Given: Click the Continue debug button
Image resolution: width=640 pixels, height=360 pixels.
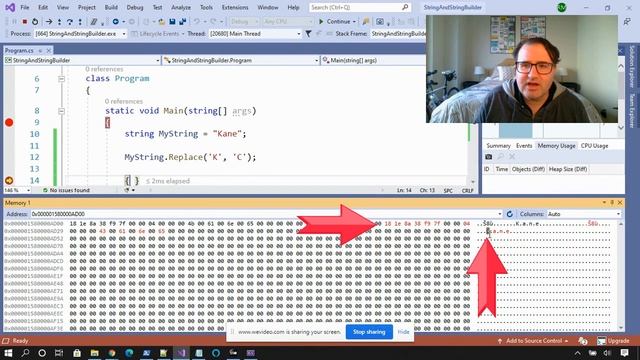Looking at the screenshot, I should pyautogui.click(x=335, y=22).
